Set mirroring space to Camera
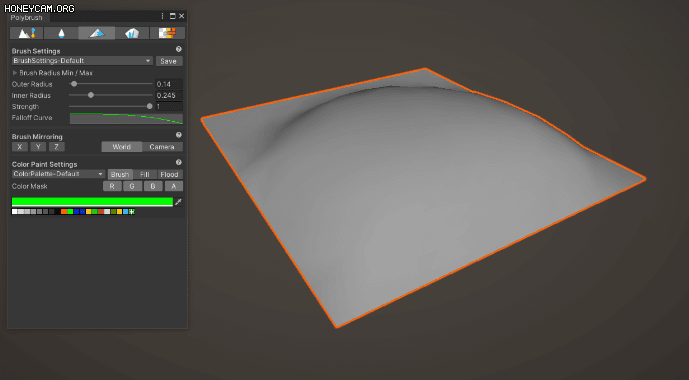Screen dimensions: 689x380 click(162, 147)
